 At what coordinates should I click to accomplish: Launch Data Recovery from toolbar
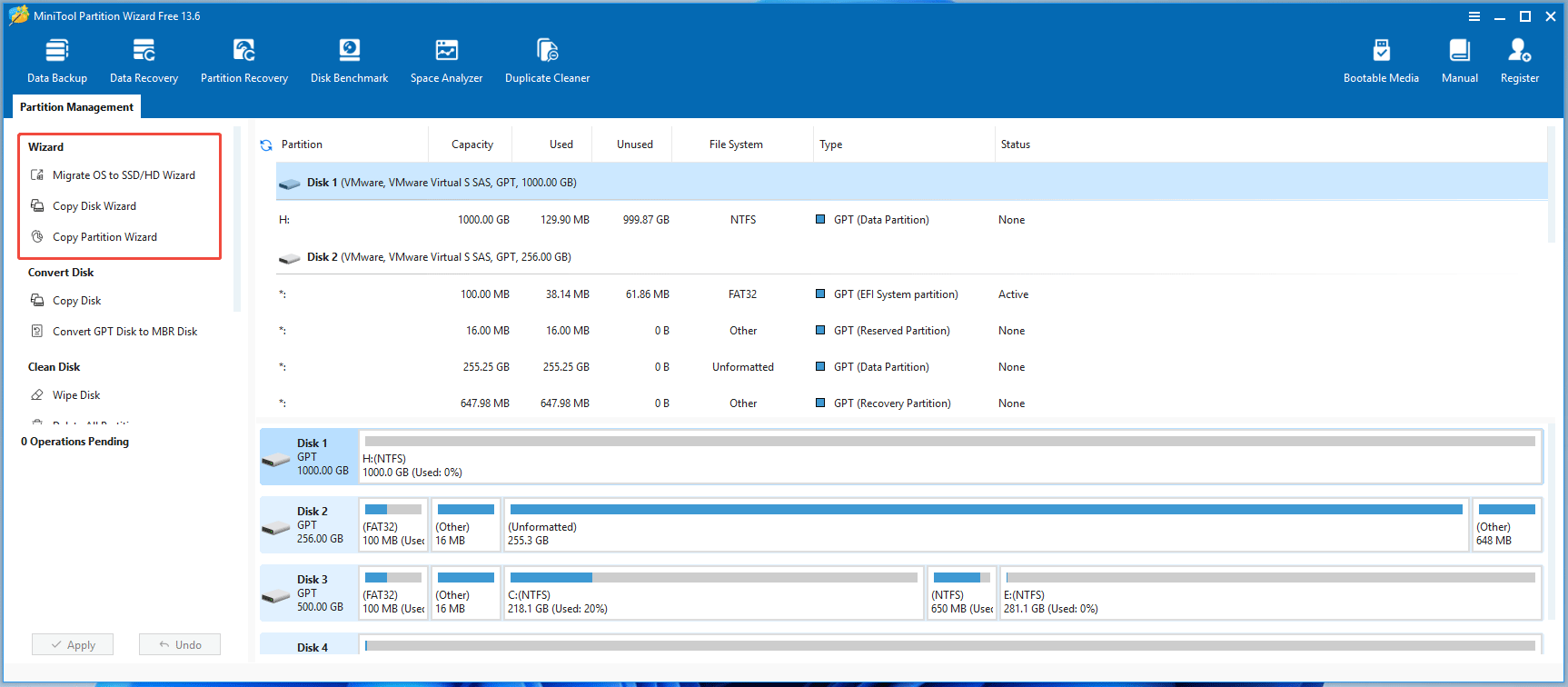pos(144,61)
